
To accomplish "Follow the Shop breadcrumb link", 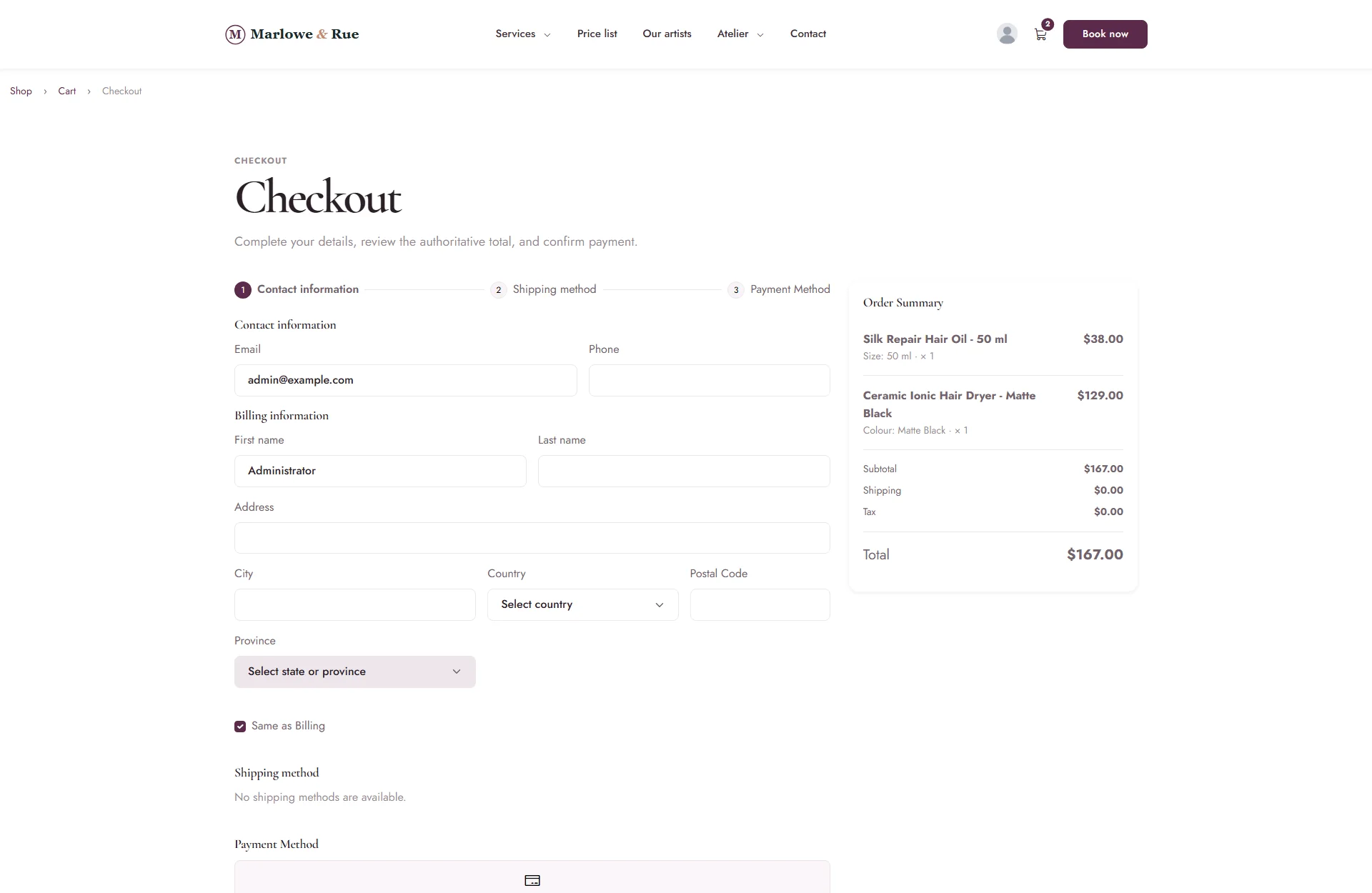I will [21, 91].
